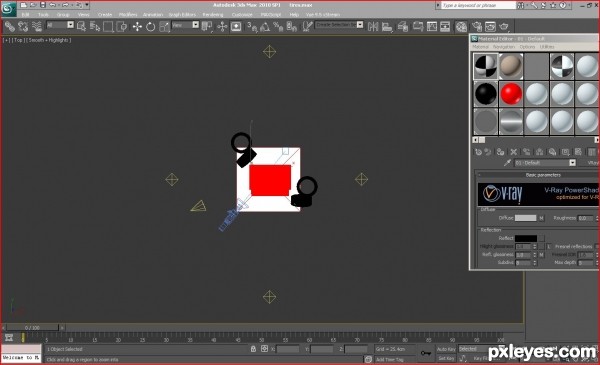600x365 pixels.
Task: Click the Auto Key button
Action: 446,349
